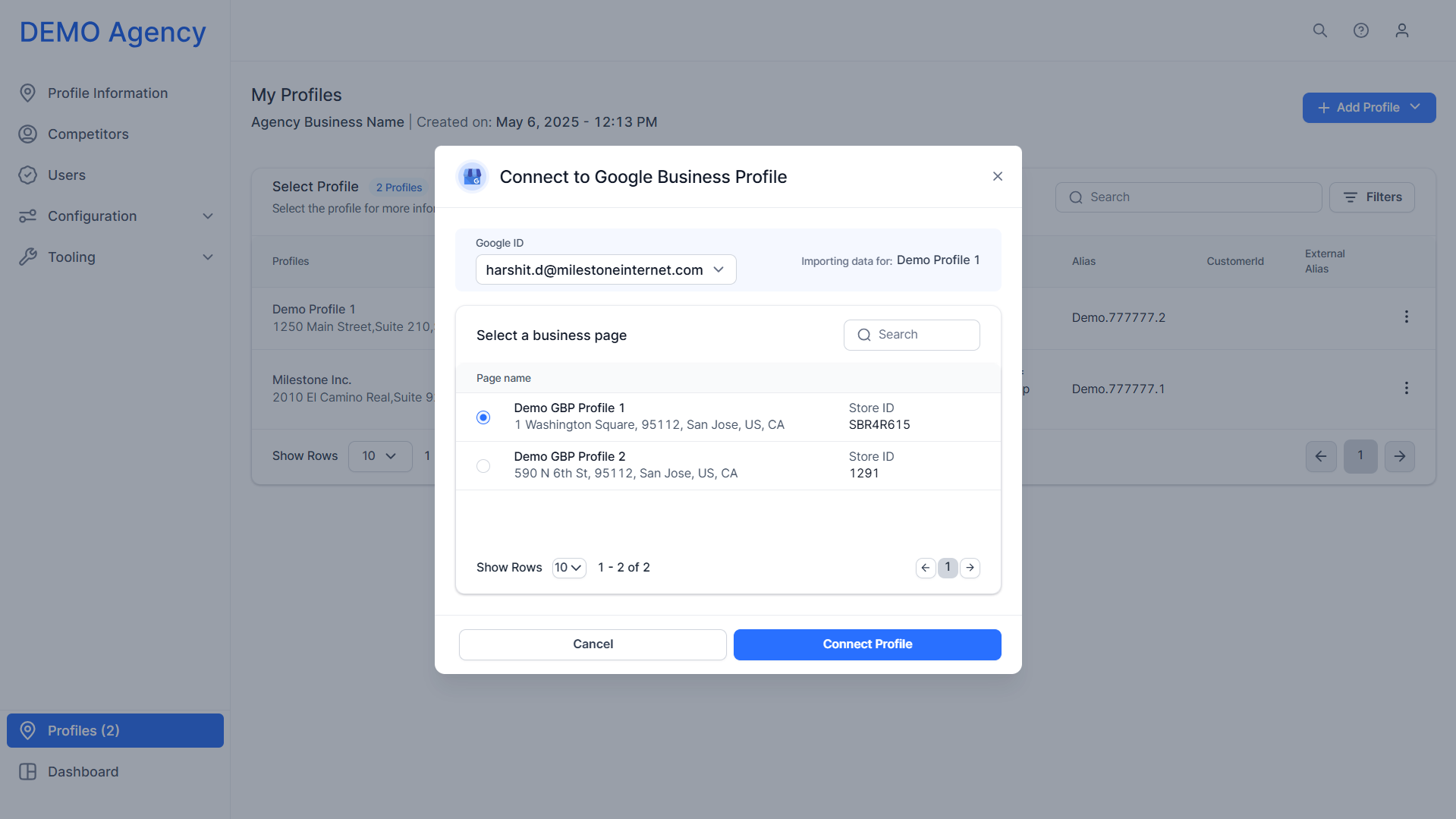Click the Store ID 1291 value
The height and width of the screenshot is (819, 1456).
pos(864,474)
